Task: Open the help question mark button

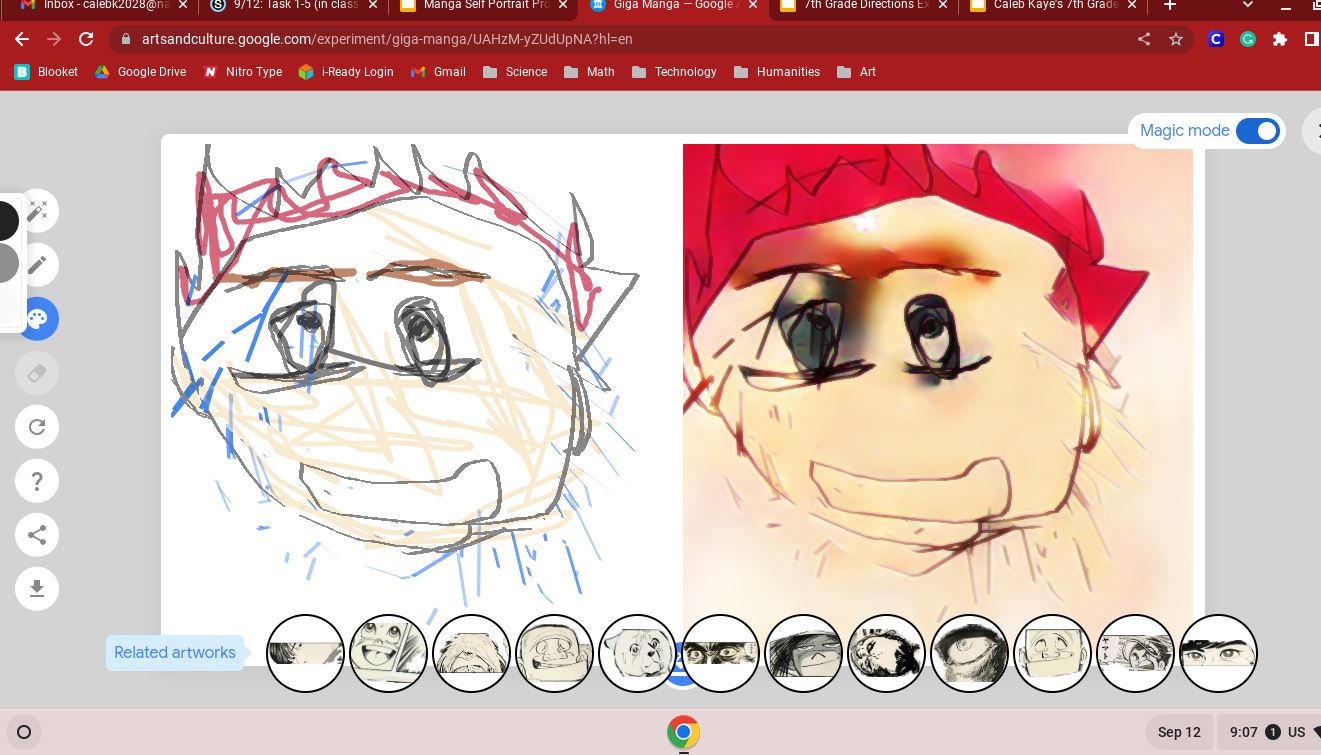Action: click(37, 481)
